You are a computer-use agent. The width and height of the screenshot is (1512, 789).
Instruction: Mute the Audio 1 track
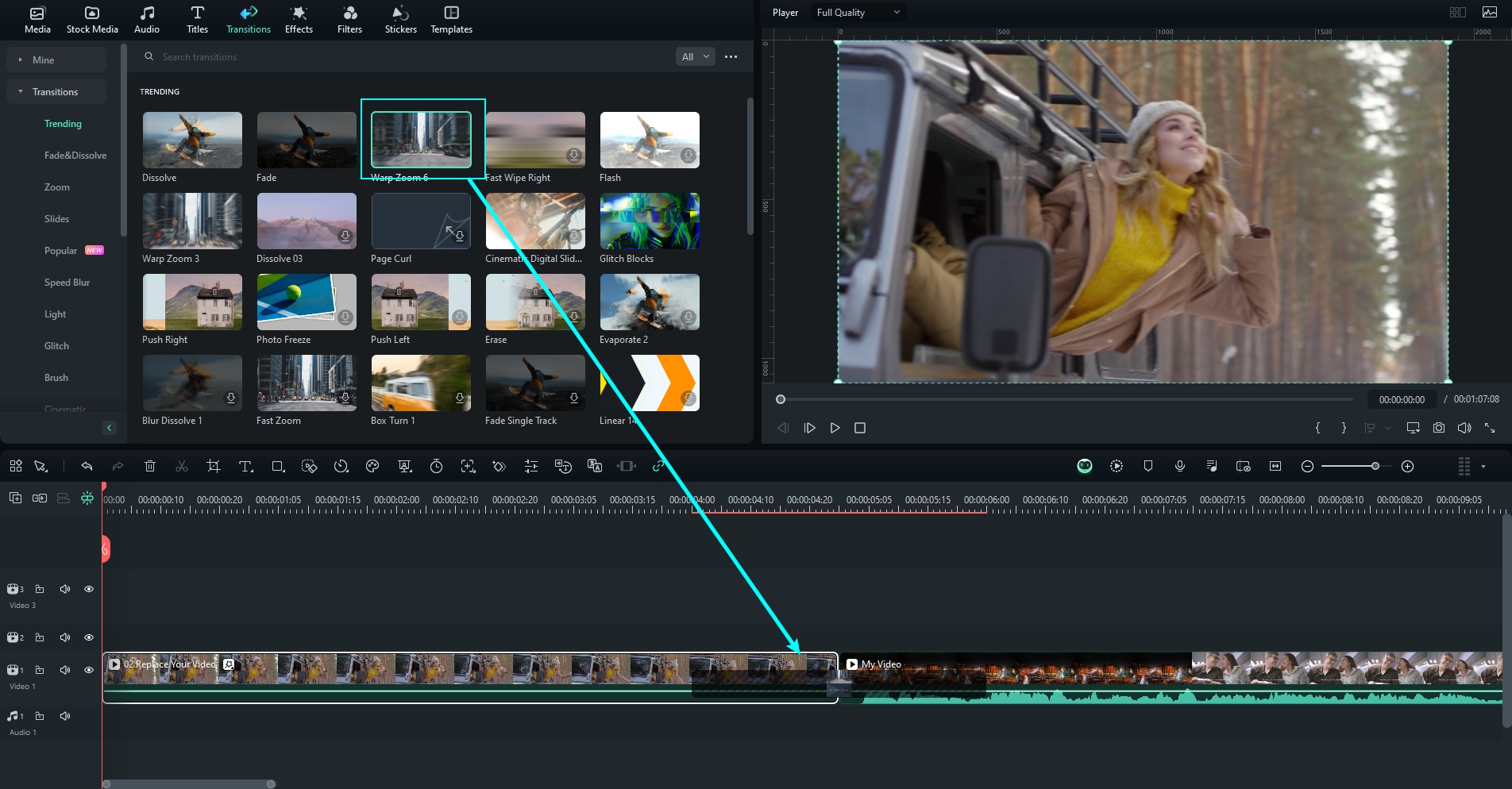pos(65,716)
